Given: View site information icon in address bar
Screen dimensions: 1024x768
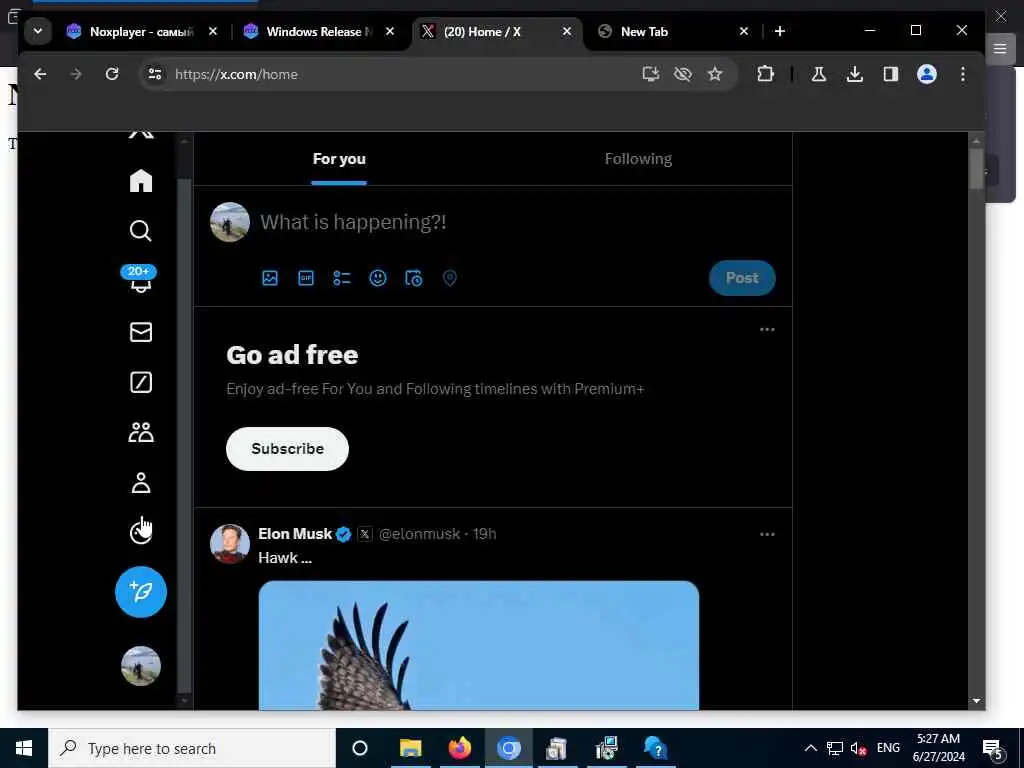Looking at the screenshot, I should click(x=155, y=74).
